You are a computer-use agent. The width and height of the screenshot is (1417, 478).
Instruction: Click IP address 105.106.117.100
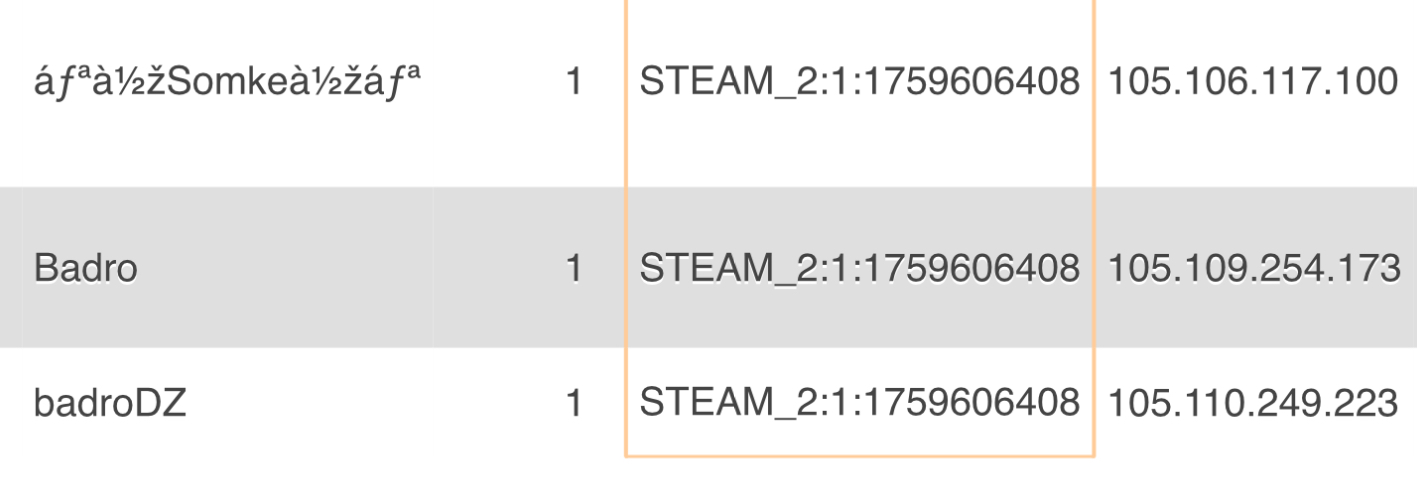coord(1252,82)
